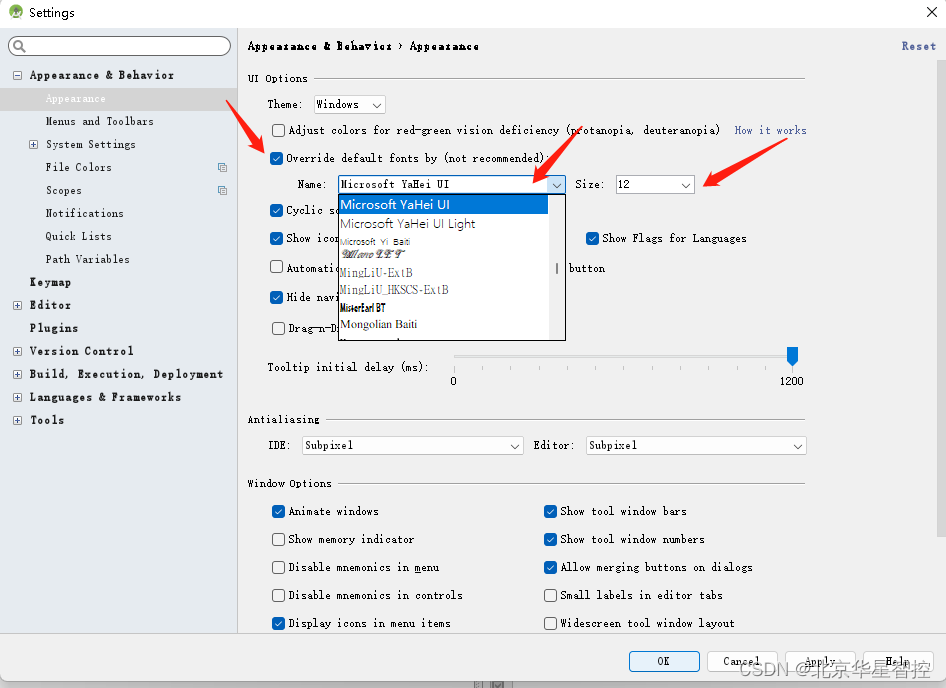The height and width of the screenshot is (688, 946).
Task: Expand Version Control tree node
Action: 17,351
